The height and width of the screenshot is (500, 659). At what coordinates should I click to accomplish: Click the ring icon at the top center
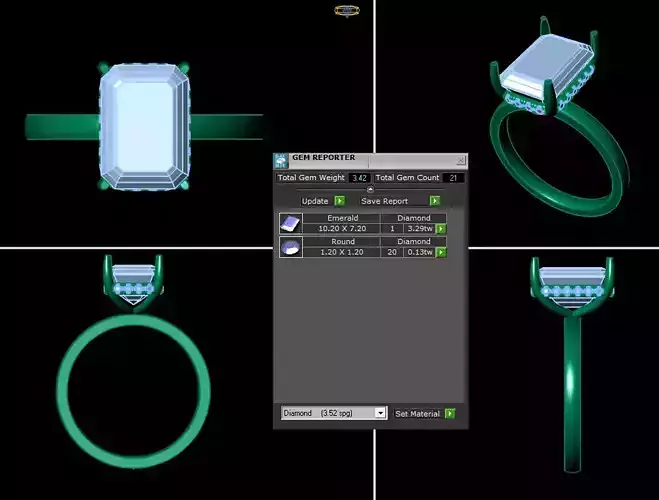(x=347, y=11)
